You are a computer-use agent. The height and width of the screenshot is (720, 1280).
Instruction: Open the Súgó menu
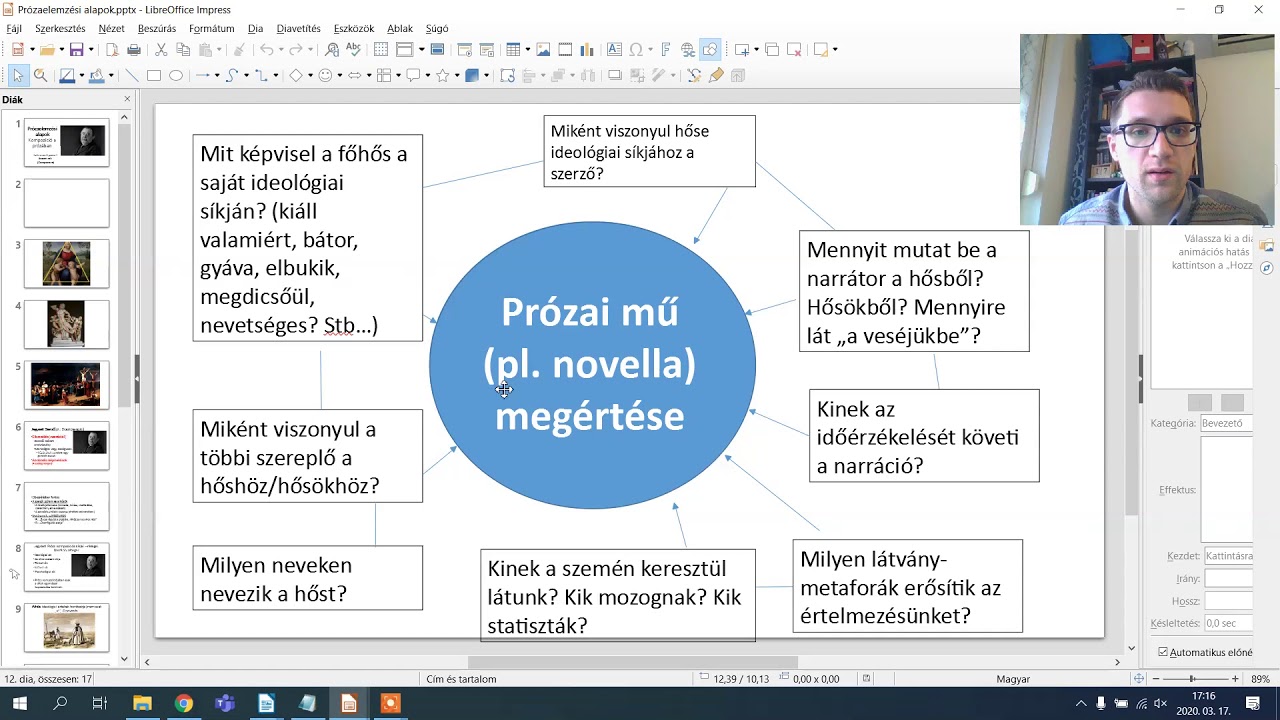(x=437, y=29)
